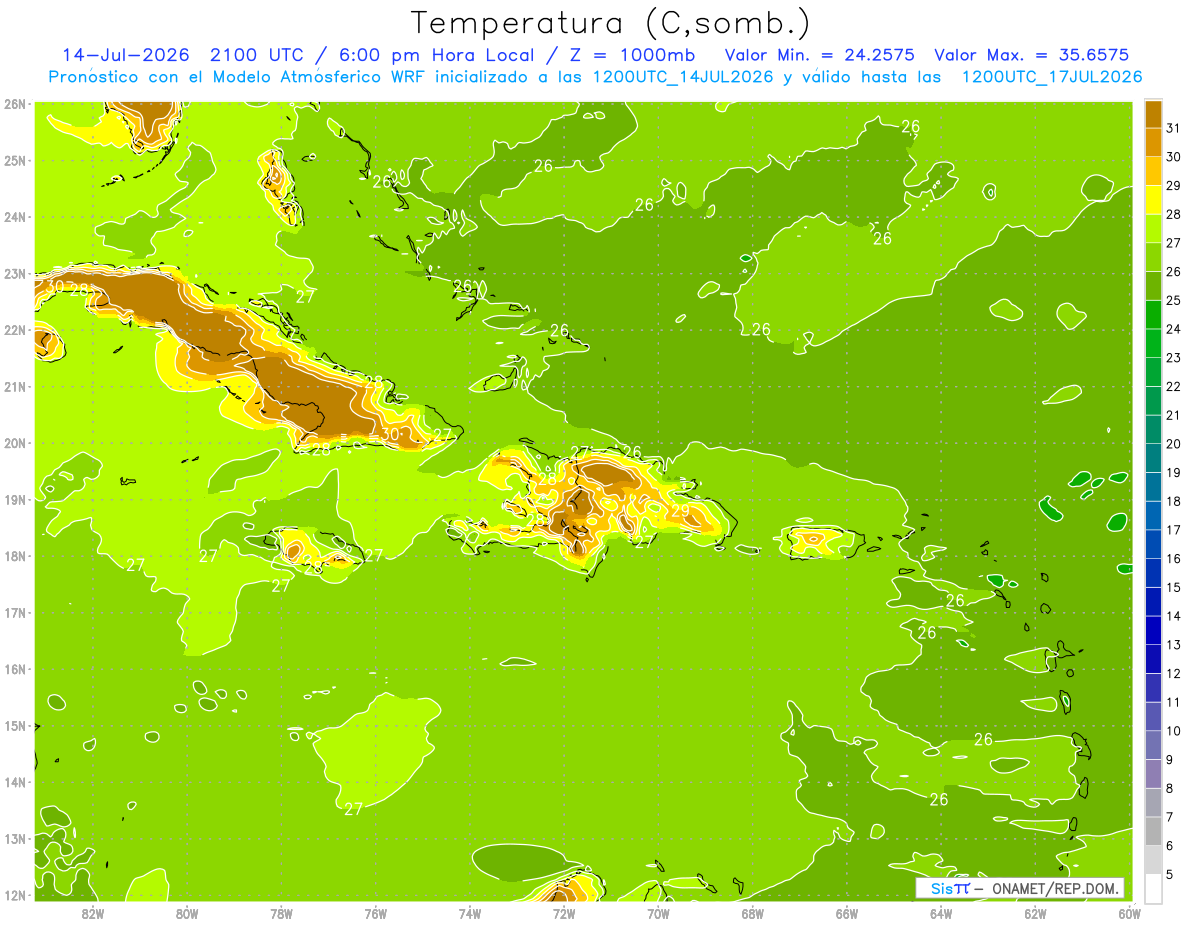The image size is (1200, 927).
Task: Click the '19N' latitude axis label
Action: [x=15, y=499]
